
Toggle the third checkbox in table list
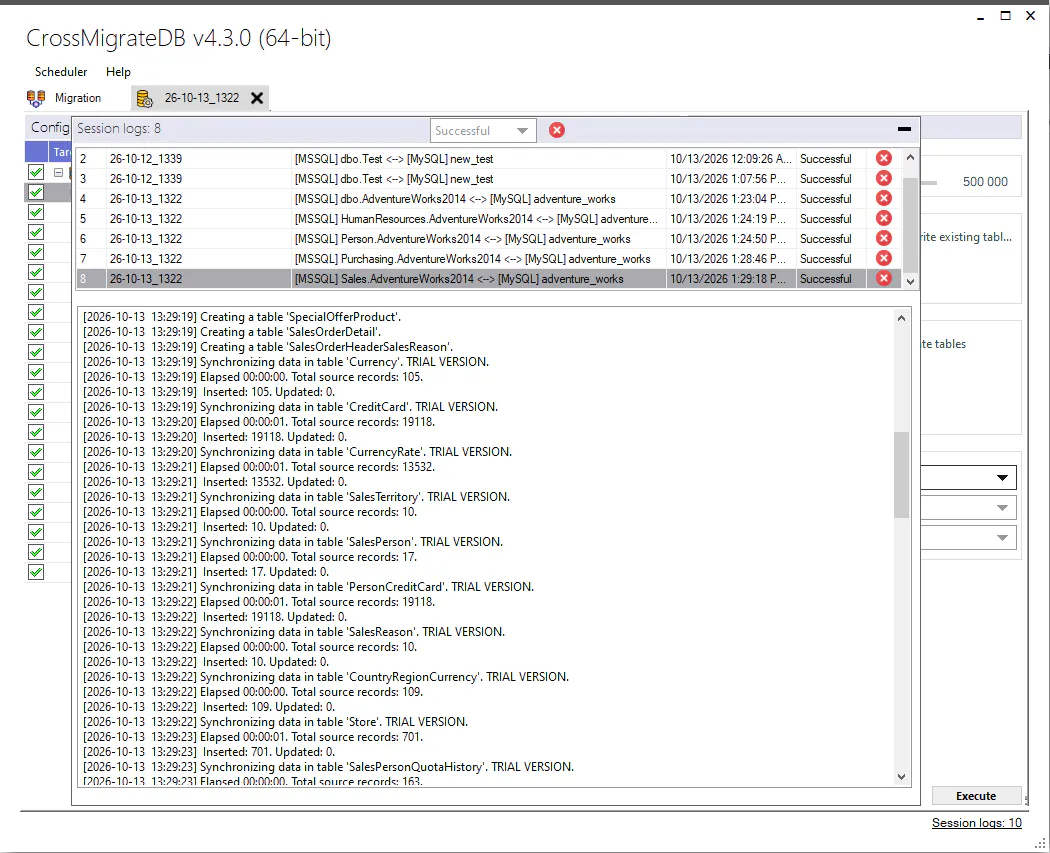pyautogui.click(x=36, y=212)
